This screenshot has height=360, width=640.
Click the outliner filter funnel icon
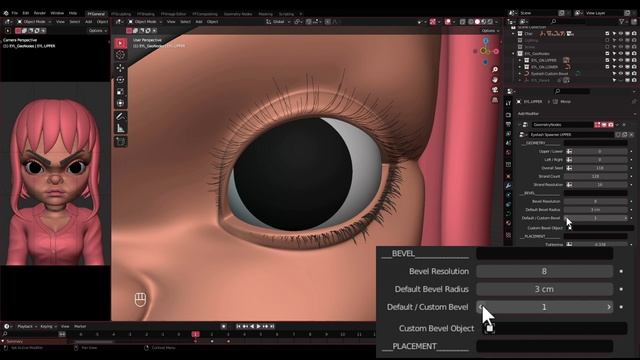(x=622, y=21)
